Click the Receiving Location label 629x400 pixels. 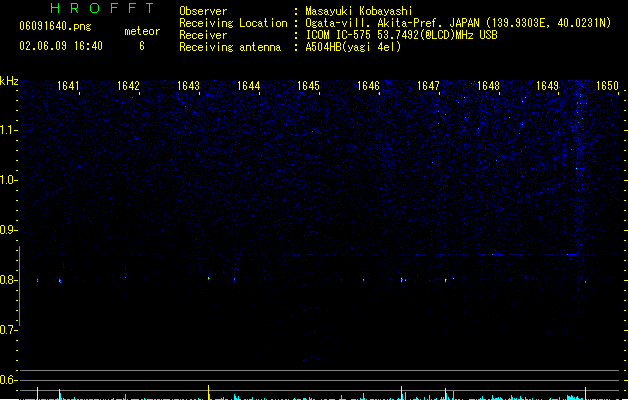(233, 23)
